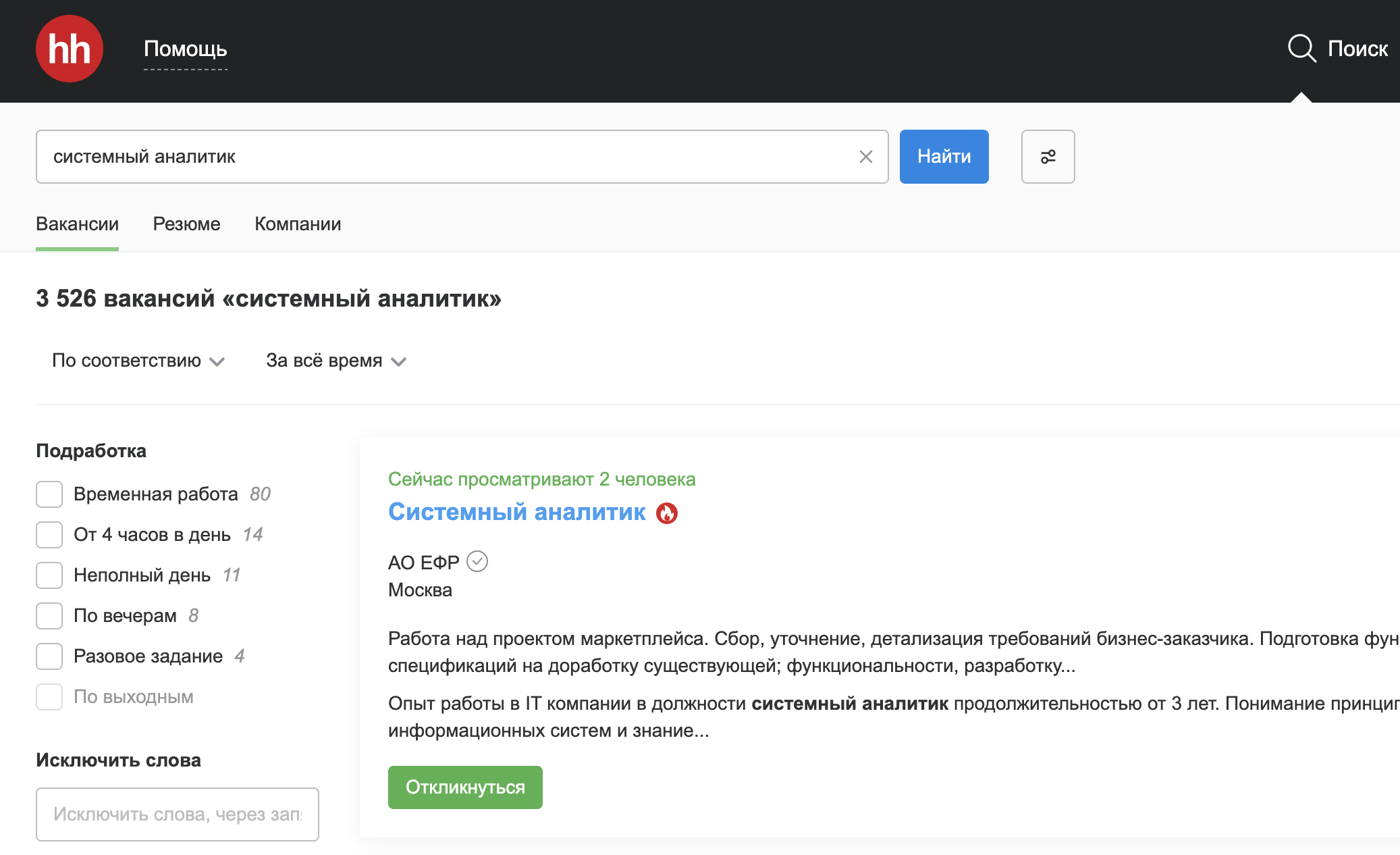
Task: Expand За всё время period dropdown
Action: pos(335,361)
